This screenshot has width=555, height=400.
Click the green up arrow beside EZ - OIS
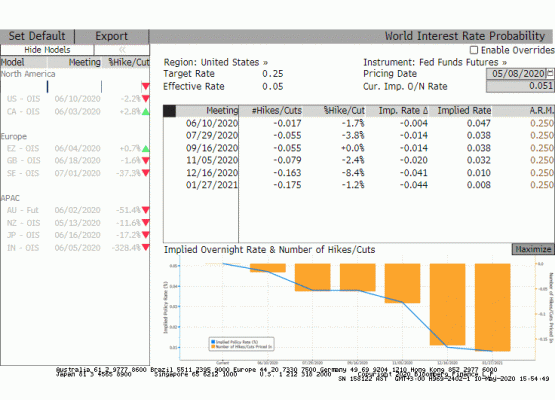(145, 149)
